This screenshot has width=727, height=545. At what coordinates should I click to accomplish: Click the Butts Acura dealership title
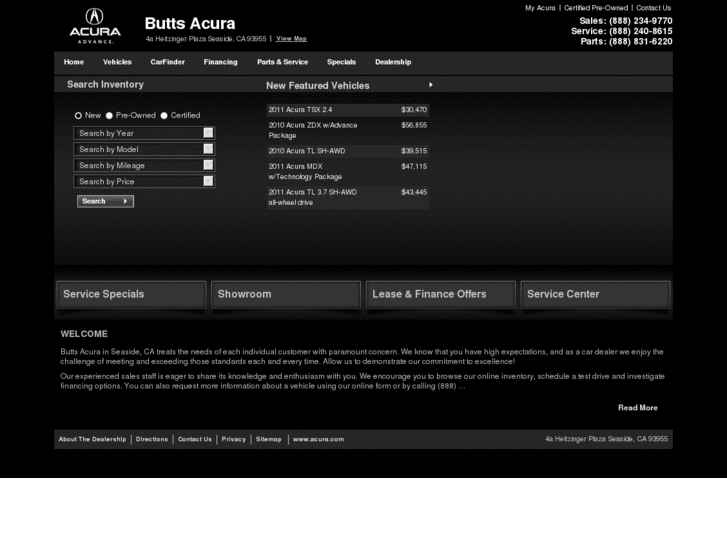[190, 24]
